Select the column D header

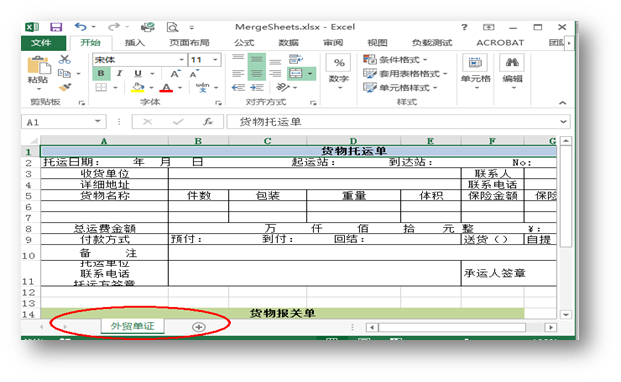click(353, 141)
